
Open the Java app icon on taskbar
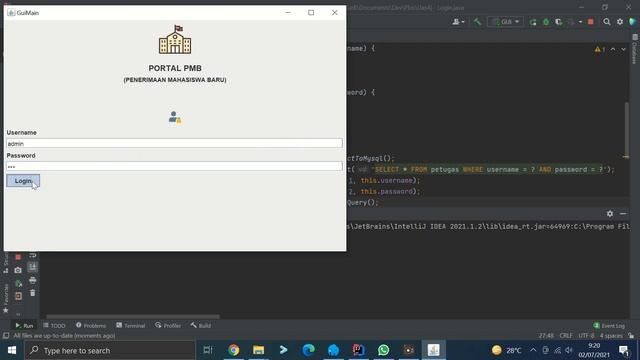pos(433,350)
